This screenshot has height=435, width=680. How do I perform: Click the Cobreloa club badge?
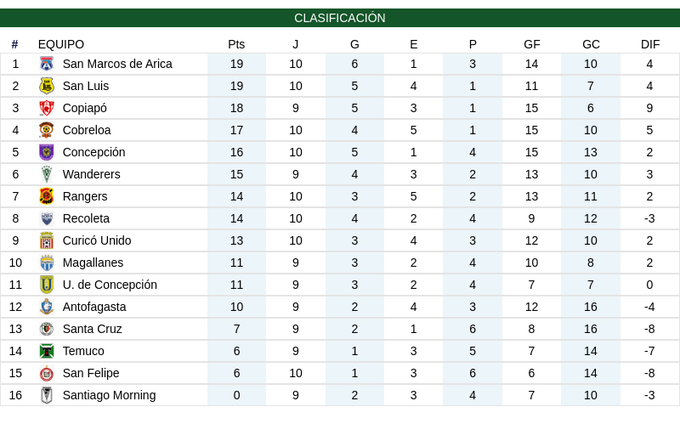[46, 130]
